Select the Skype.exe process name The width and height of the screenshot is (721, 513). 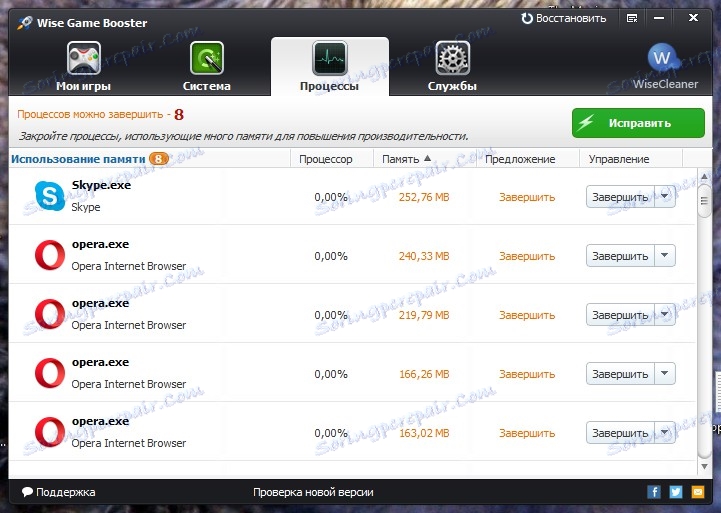point(101,185)
